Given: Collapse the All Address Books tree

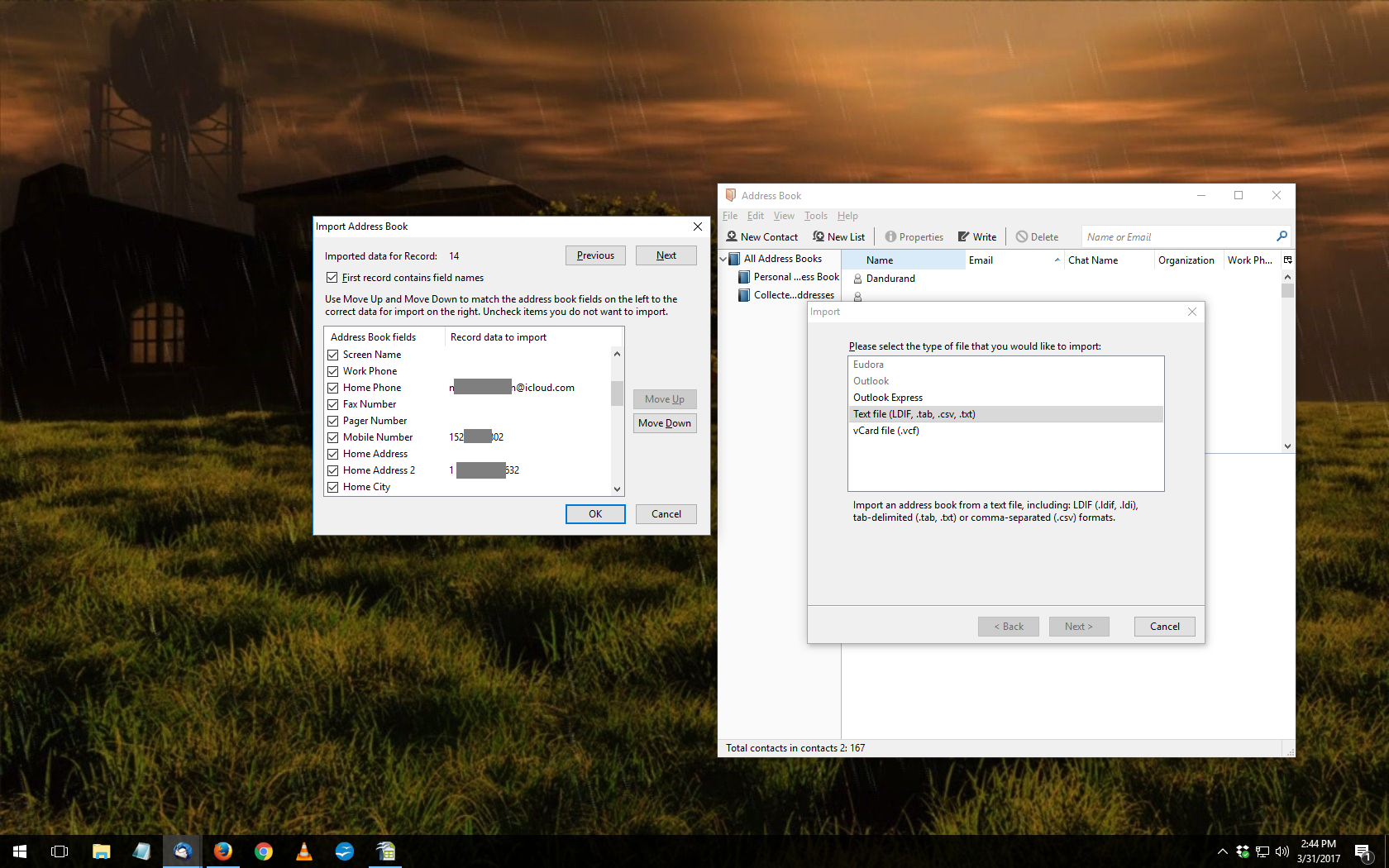Looking at the screenshot, I should click(x=723, y=258).
